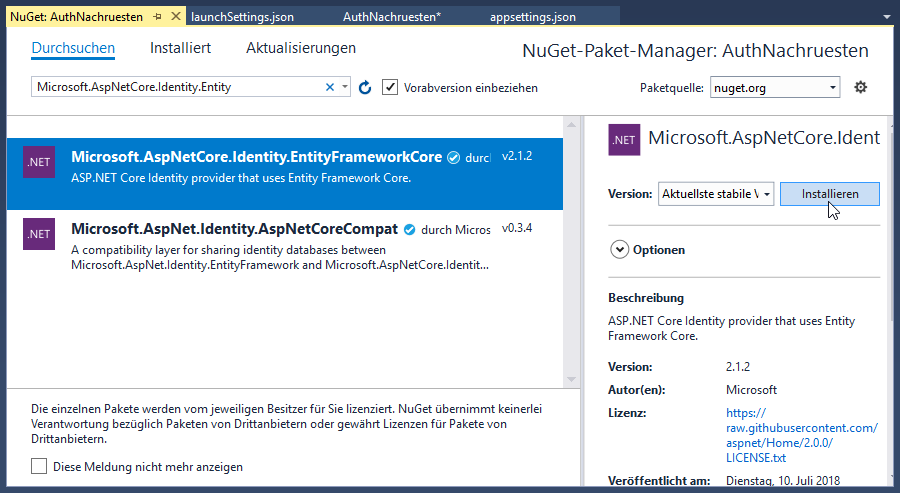Click 'durch Micros' author text of AspNetCoreCompat
The width and height of the screenshot is (900, 493).
point(456,230)
